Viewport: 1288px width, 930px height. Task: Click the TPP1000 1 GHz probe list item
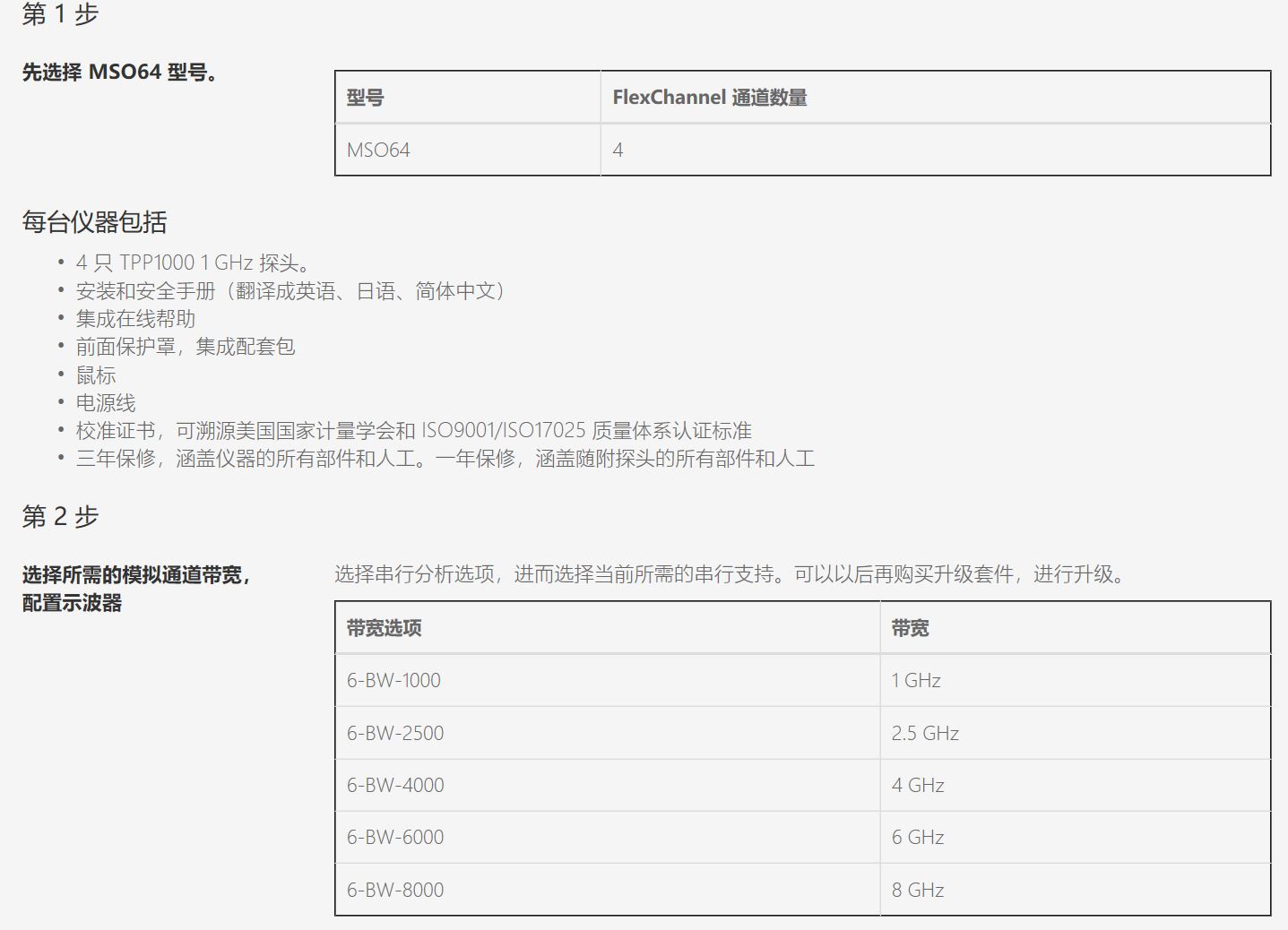point(194,263)
